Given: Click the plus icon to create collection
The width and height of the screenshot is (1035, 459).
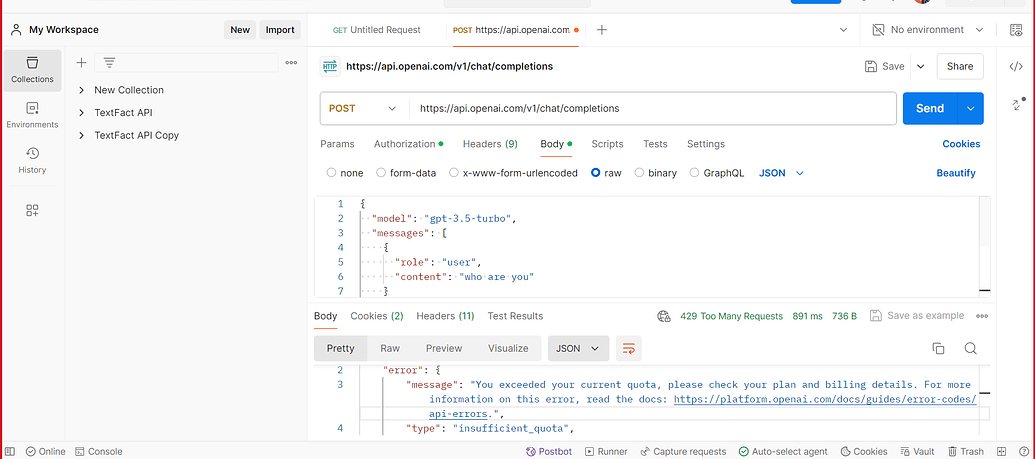Looking at the screenshot, I should (82, 62).
